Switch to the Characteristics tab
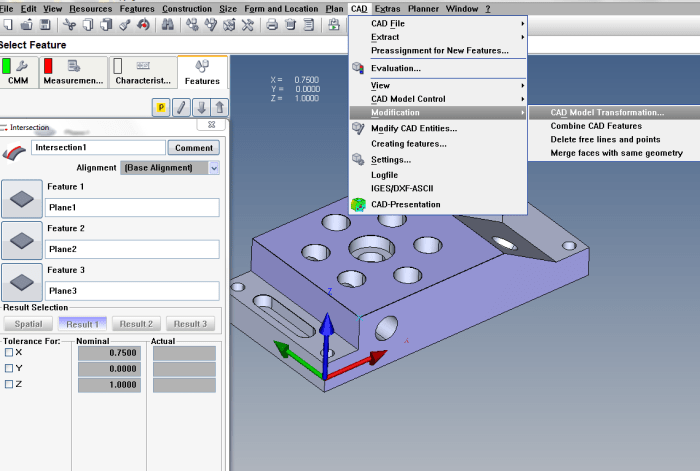Viewport: 700px width, 471px height. point(141,73)
